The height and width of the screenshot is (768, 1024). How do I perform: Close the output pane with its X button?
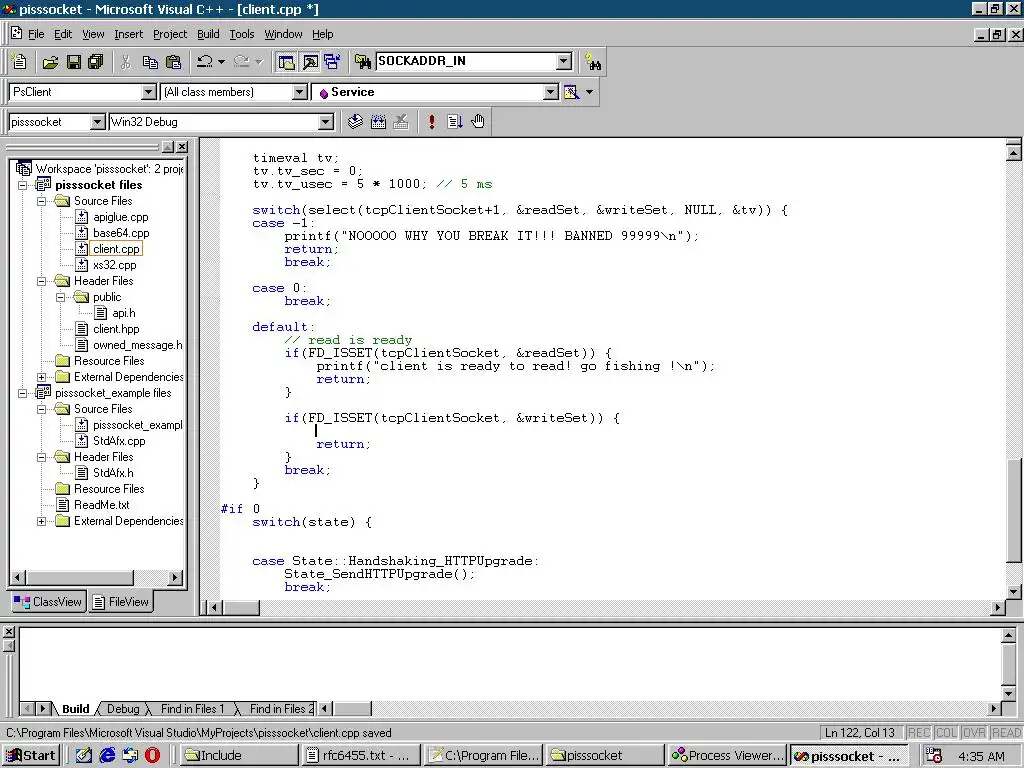(8, 632)
